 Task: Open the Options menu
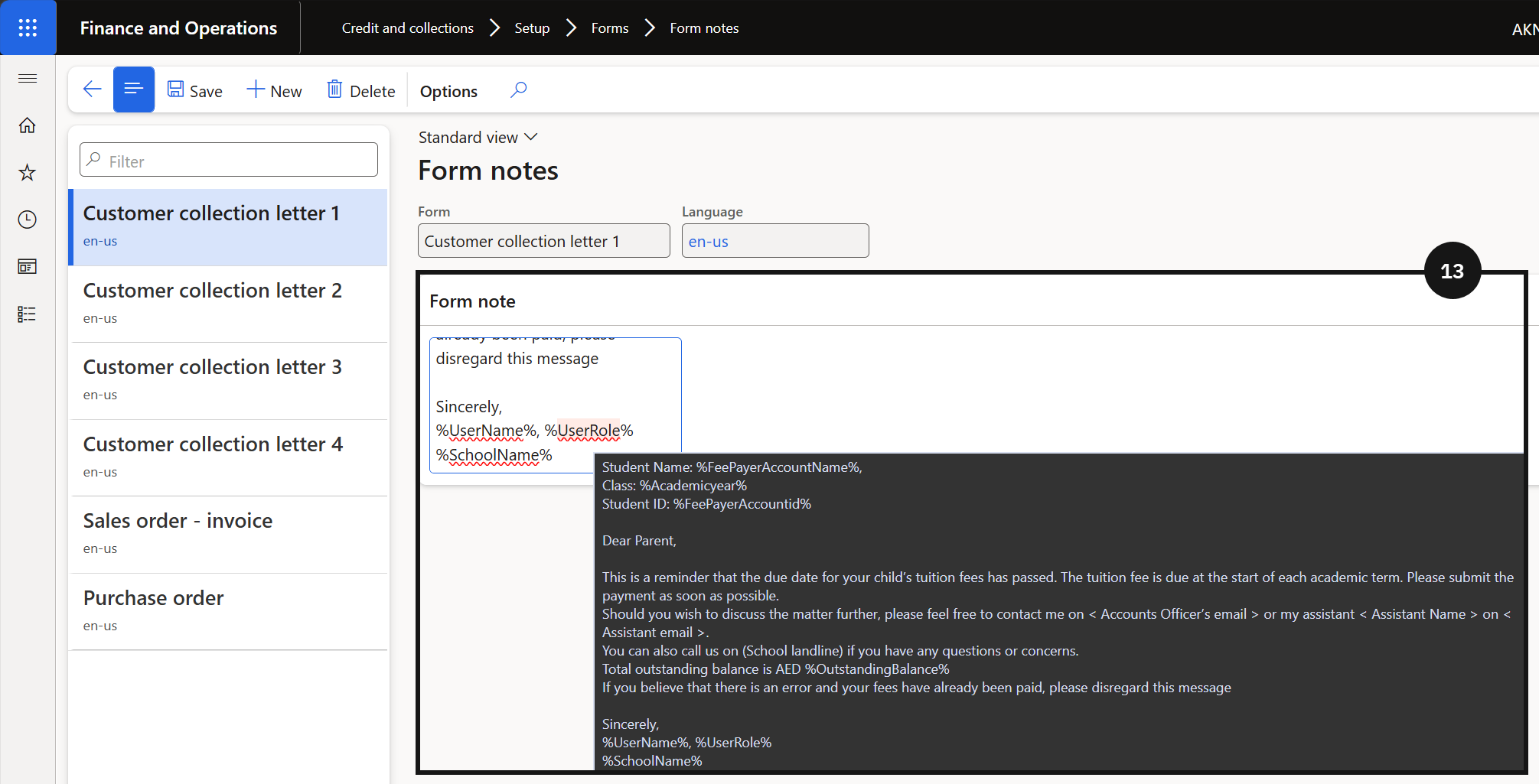[448, 92]
